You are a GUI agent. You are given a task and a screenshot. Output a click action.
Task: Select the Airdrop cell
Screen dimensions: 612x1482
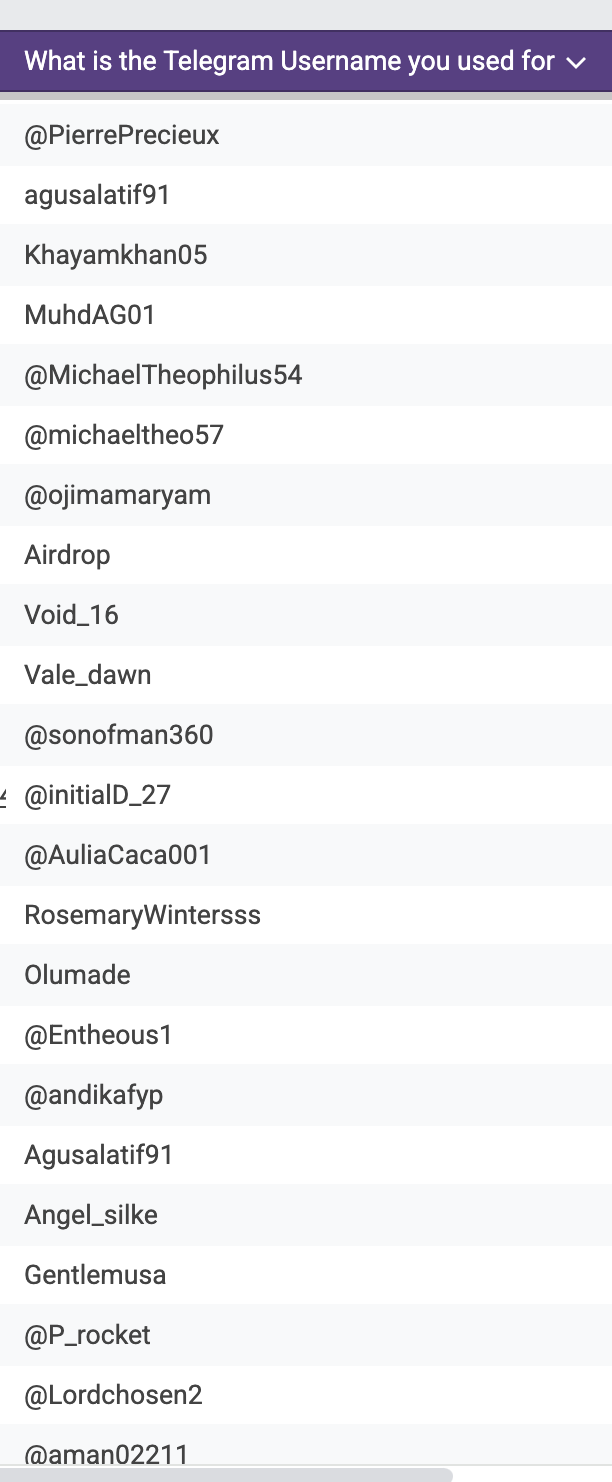pyautogui.click(x=306, y=555)
